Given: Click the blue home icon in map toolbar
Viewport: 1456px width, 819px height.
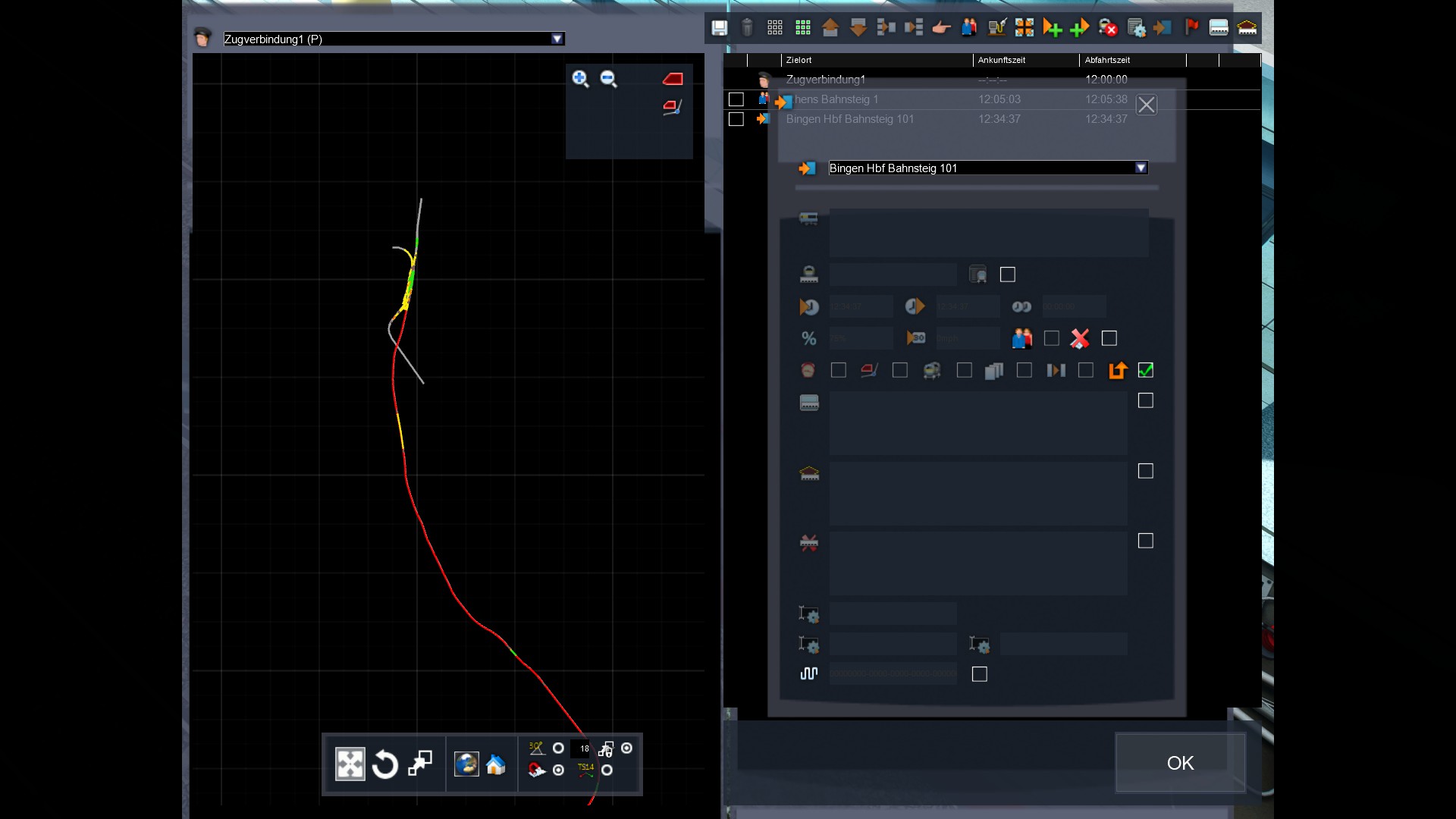Looking at the screenshot, I should [496, 764].
